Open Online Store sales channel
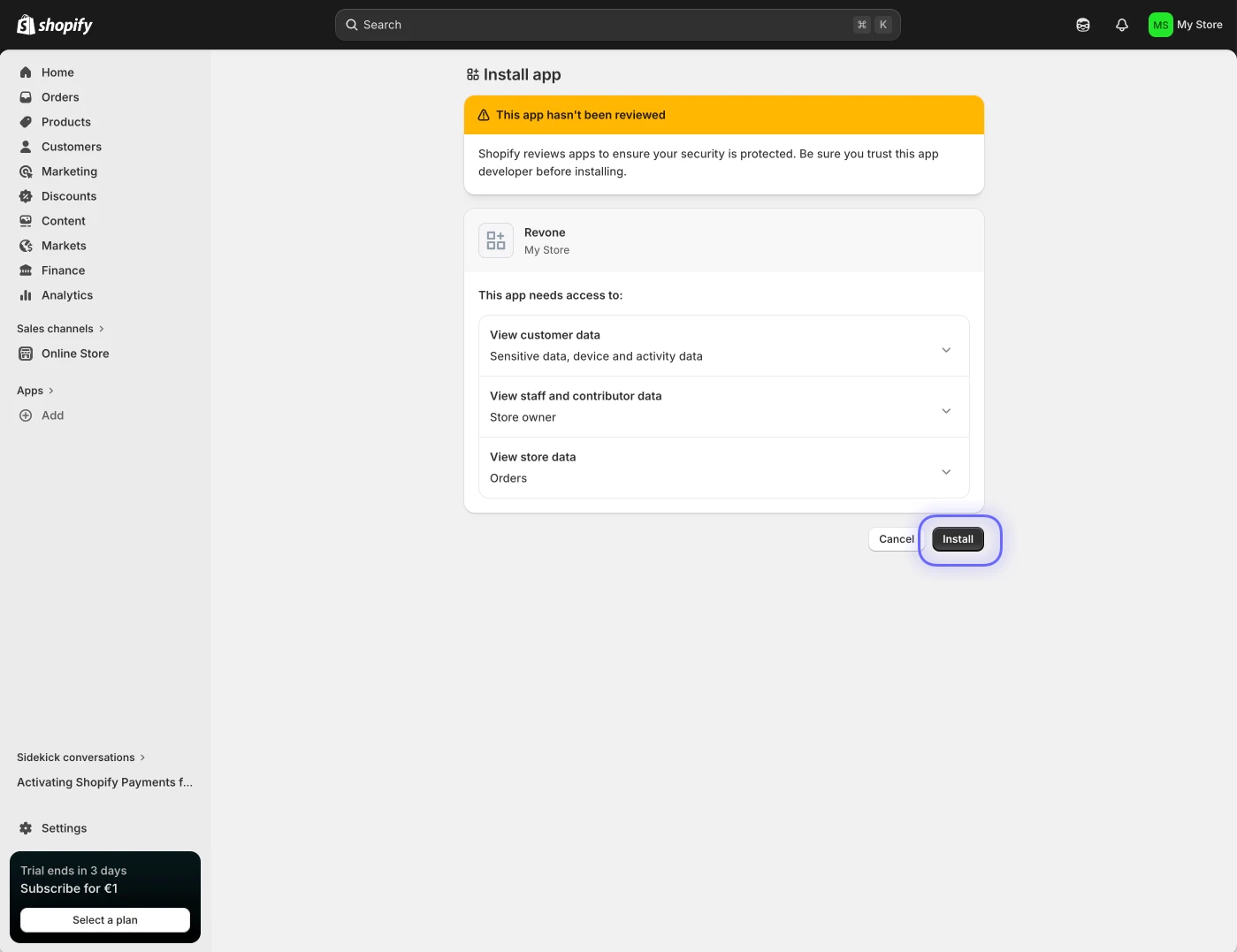1237x952 pixels. pos(105,354)
